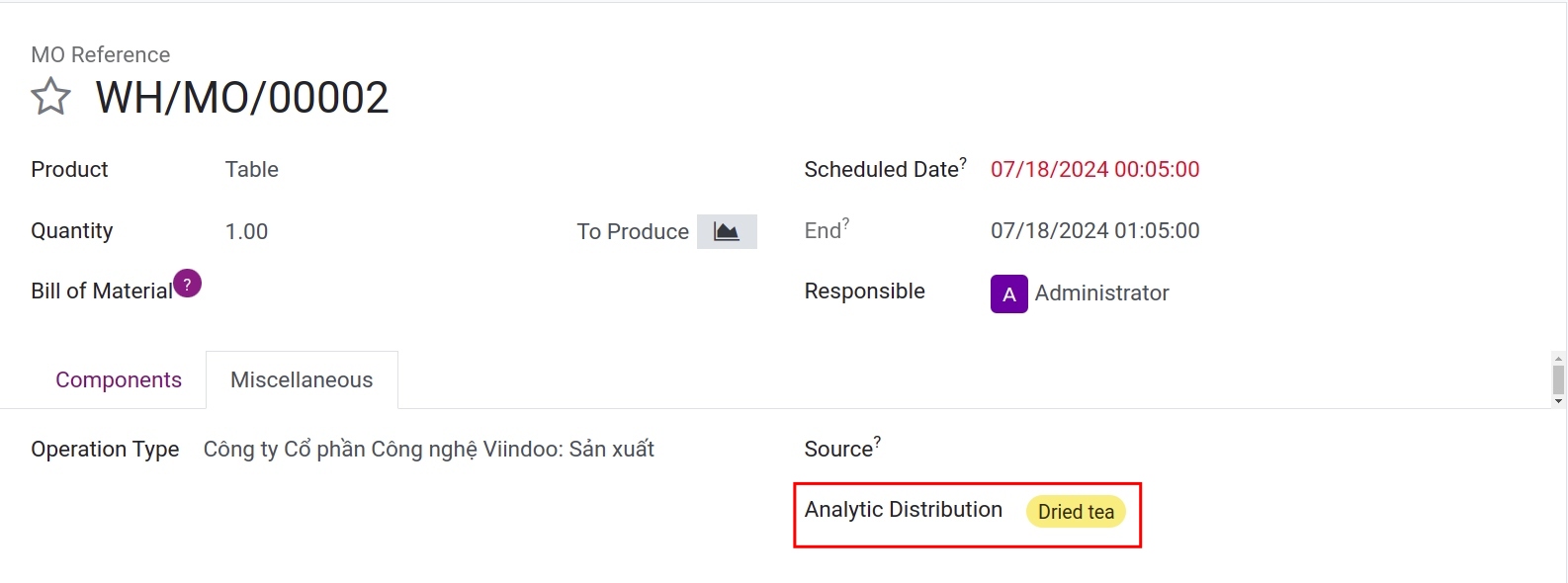The height and width of the screenshot is (583, 1568).
Task: Click the Bill of Material help badge
Action: [188, 283]
